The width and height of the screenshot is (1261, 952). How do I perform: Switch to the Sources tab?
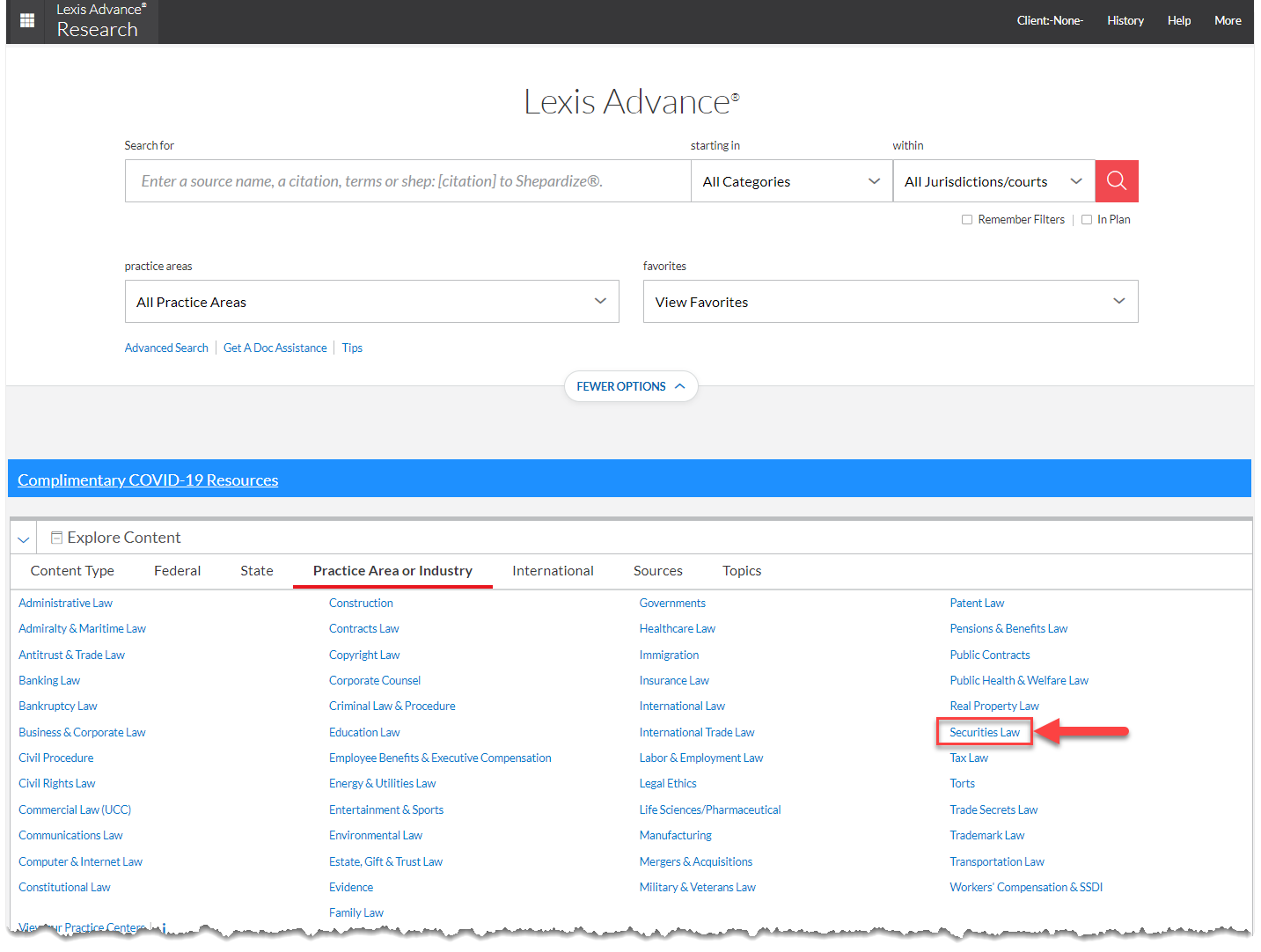(658, 571)
